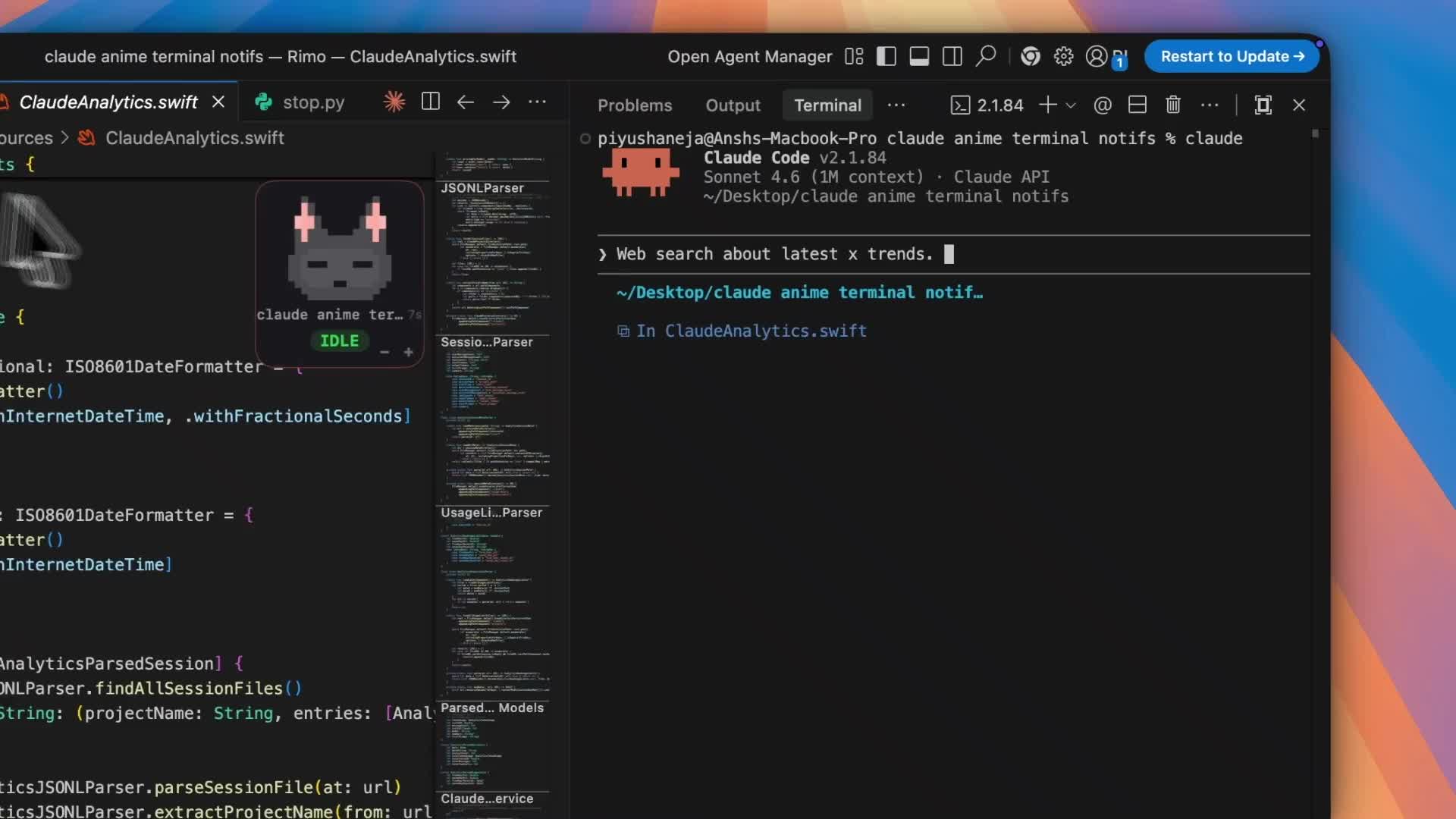Navigate back with the left arrow
This screenshot has width=1456, height=819.
coord(466,102)
